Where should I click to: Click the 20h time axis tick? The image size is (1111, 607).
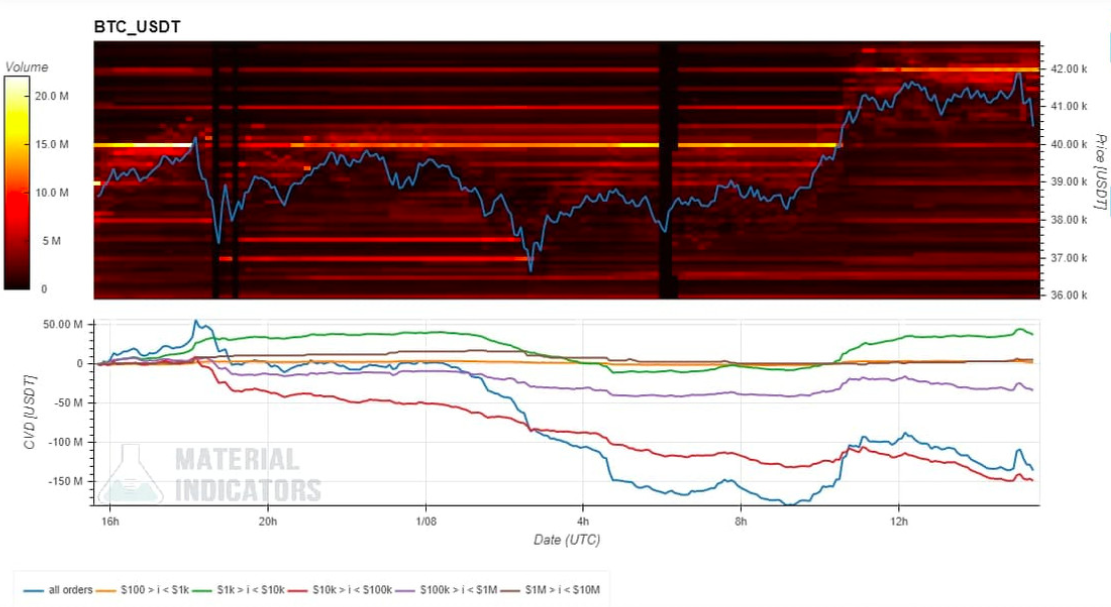(x=268, y=521)
